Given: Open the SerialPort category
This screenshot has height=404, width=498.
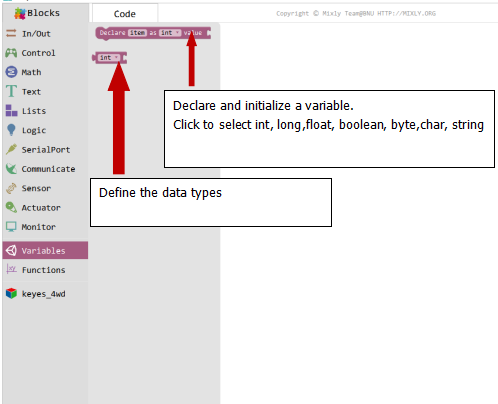Looking at the screenshot, I should pyautogui.click(x=45, y=150).
